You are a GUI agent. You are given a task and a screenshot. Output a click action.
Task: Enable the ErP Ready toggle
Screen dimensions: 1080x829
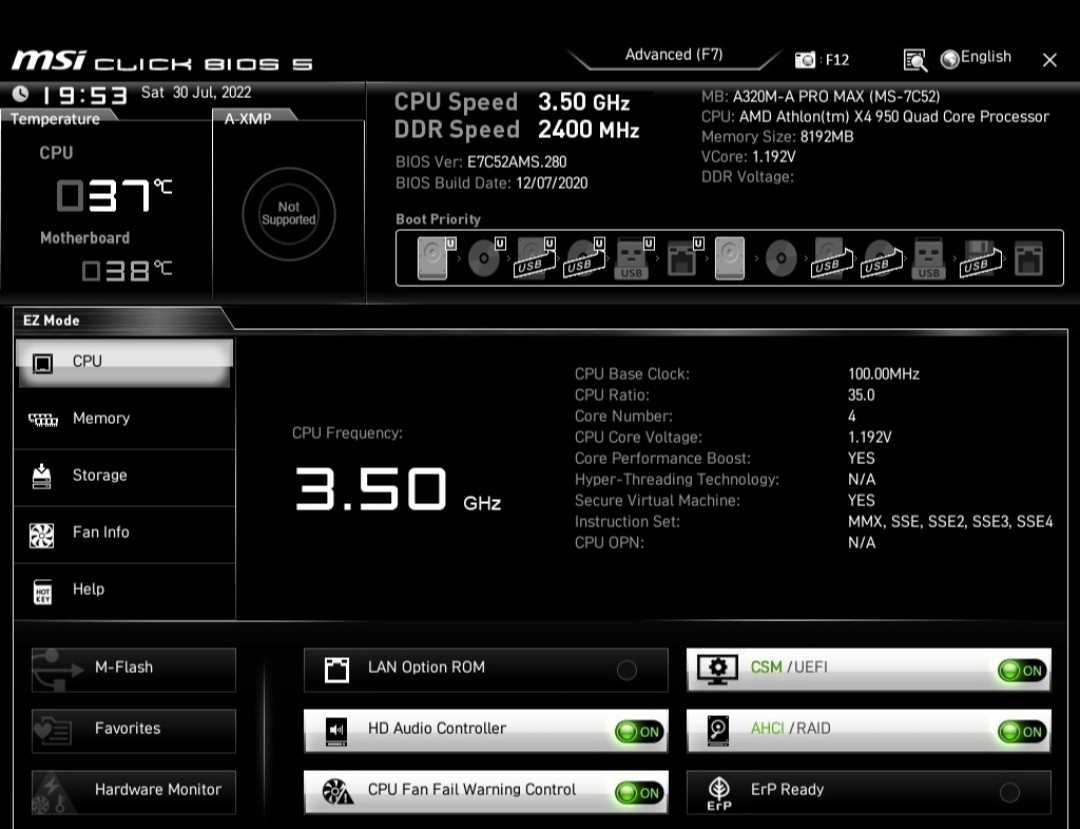tap(1010, 793)
